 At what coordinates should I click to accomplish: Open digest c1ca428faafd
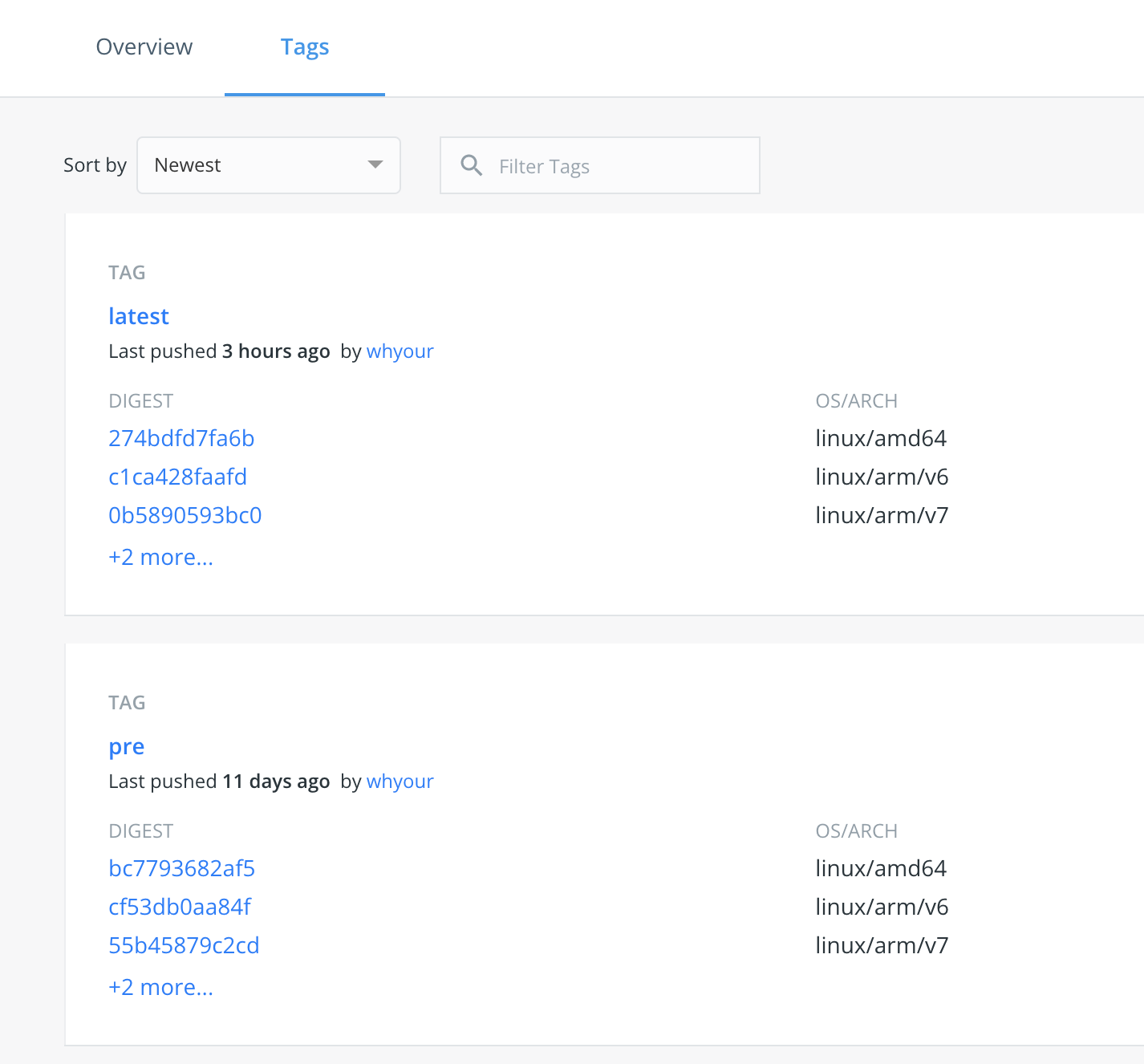coord(178,477)
